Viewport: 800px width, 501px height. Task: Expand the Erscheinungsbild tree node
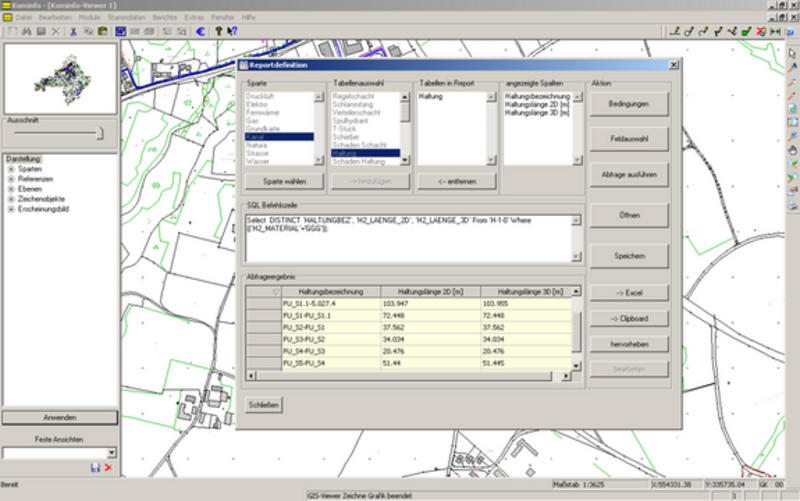pyautogui.click(x=11, y=209)
